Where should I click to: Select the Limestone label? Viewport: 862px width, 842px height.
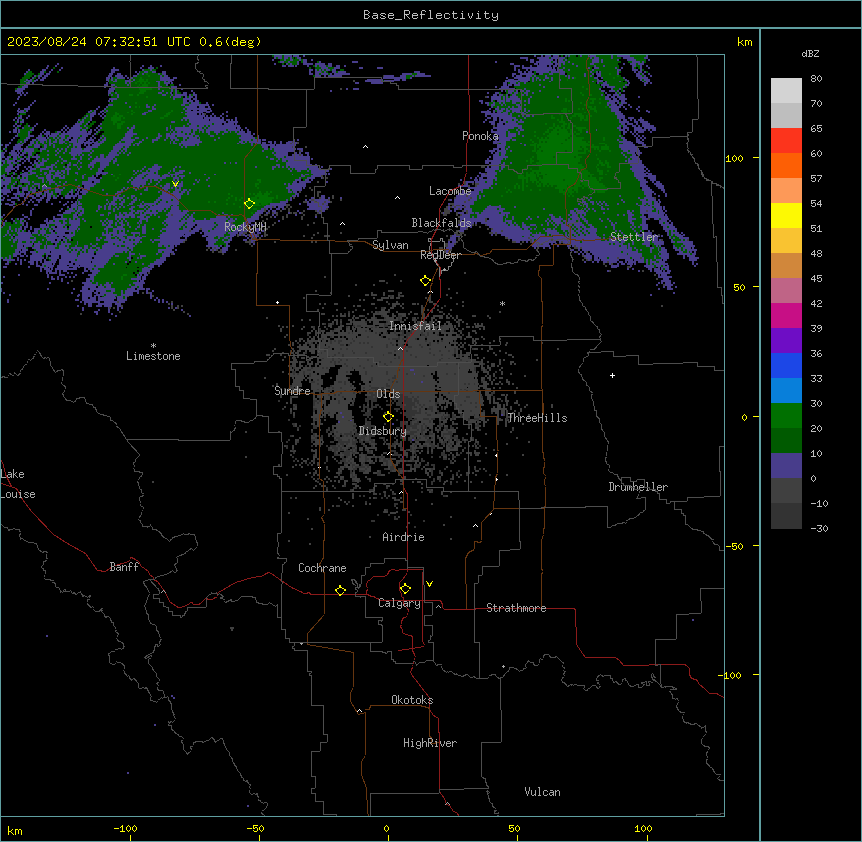153,356
